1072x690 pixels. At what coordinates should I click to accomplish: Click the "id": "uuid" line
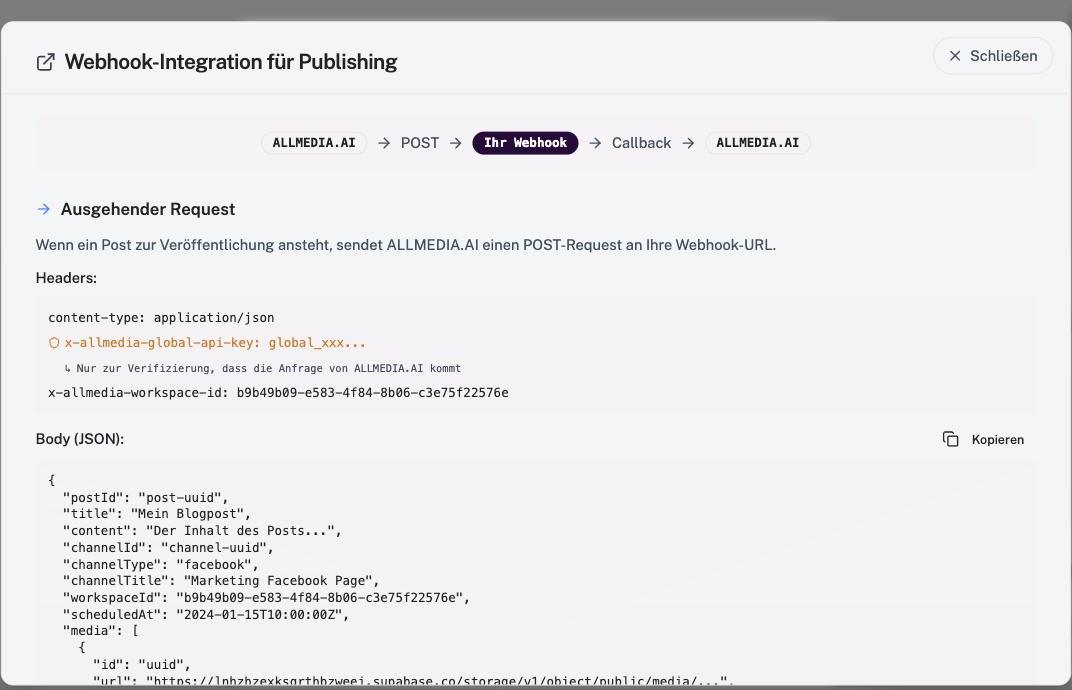click(x=142, y=665)
